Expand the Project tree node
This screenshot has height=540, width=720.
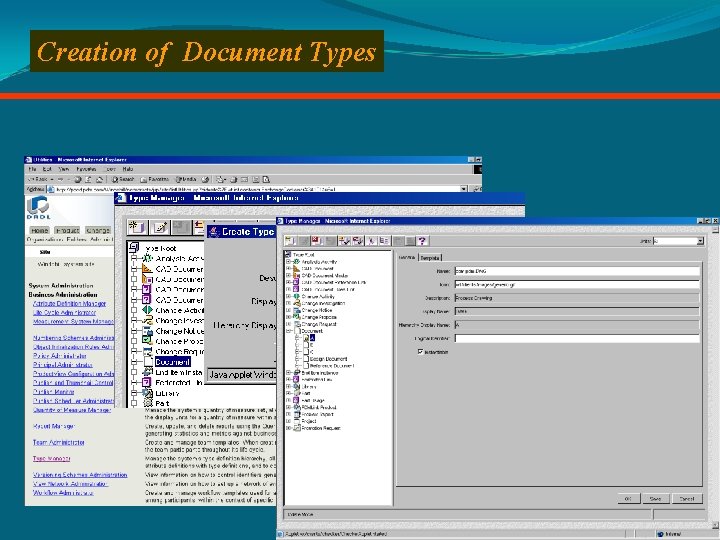287,422
